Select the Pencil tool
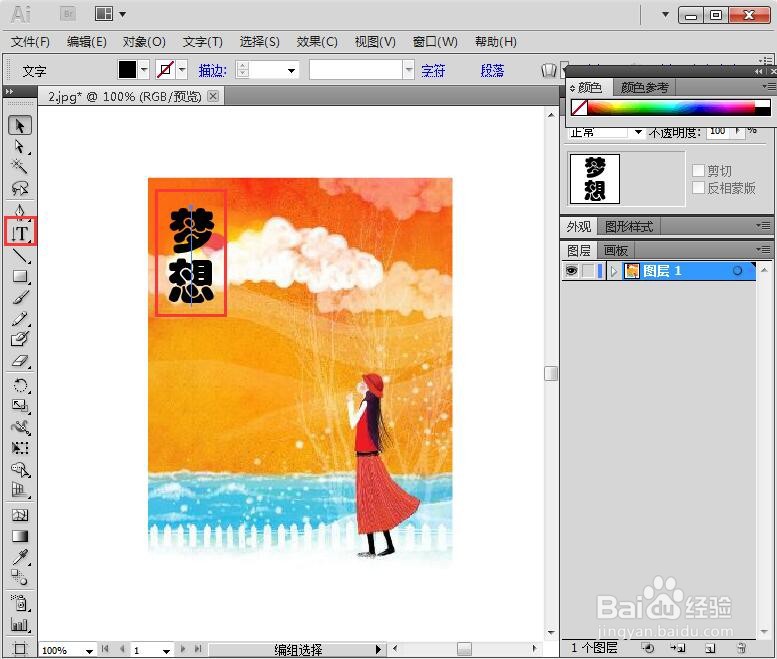The width and height of the screenshot is (777, 659). pyautogui.click(x=20, y=319)
